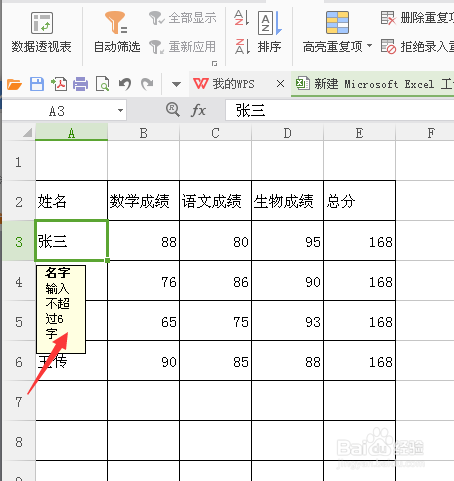454x481 pixels.
Task: Sort descending with the Z-A icon
Action: tap(242, 46)
